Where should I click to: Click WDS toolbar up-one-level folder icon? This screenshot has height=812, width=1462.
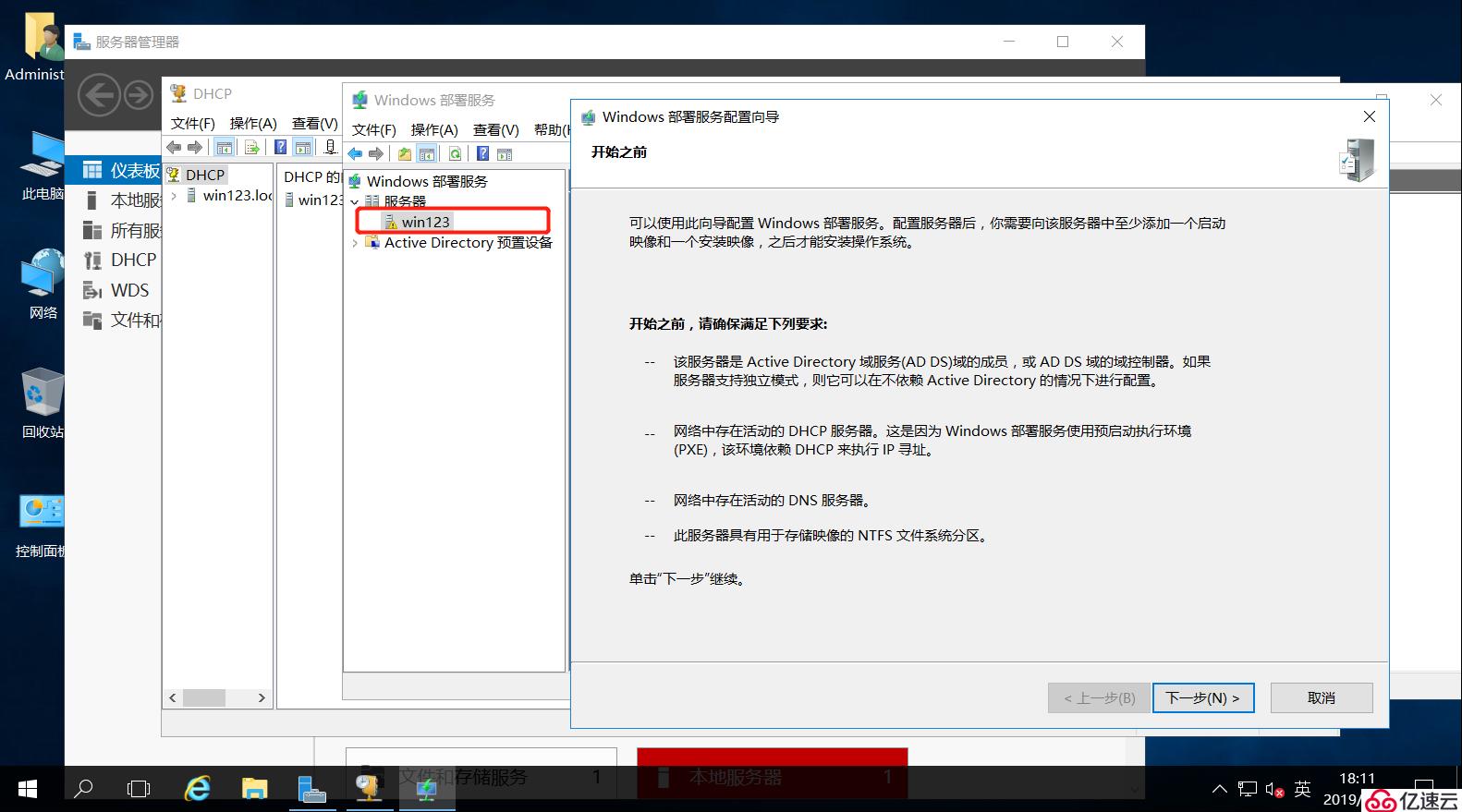click(405, 154)
